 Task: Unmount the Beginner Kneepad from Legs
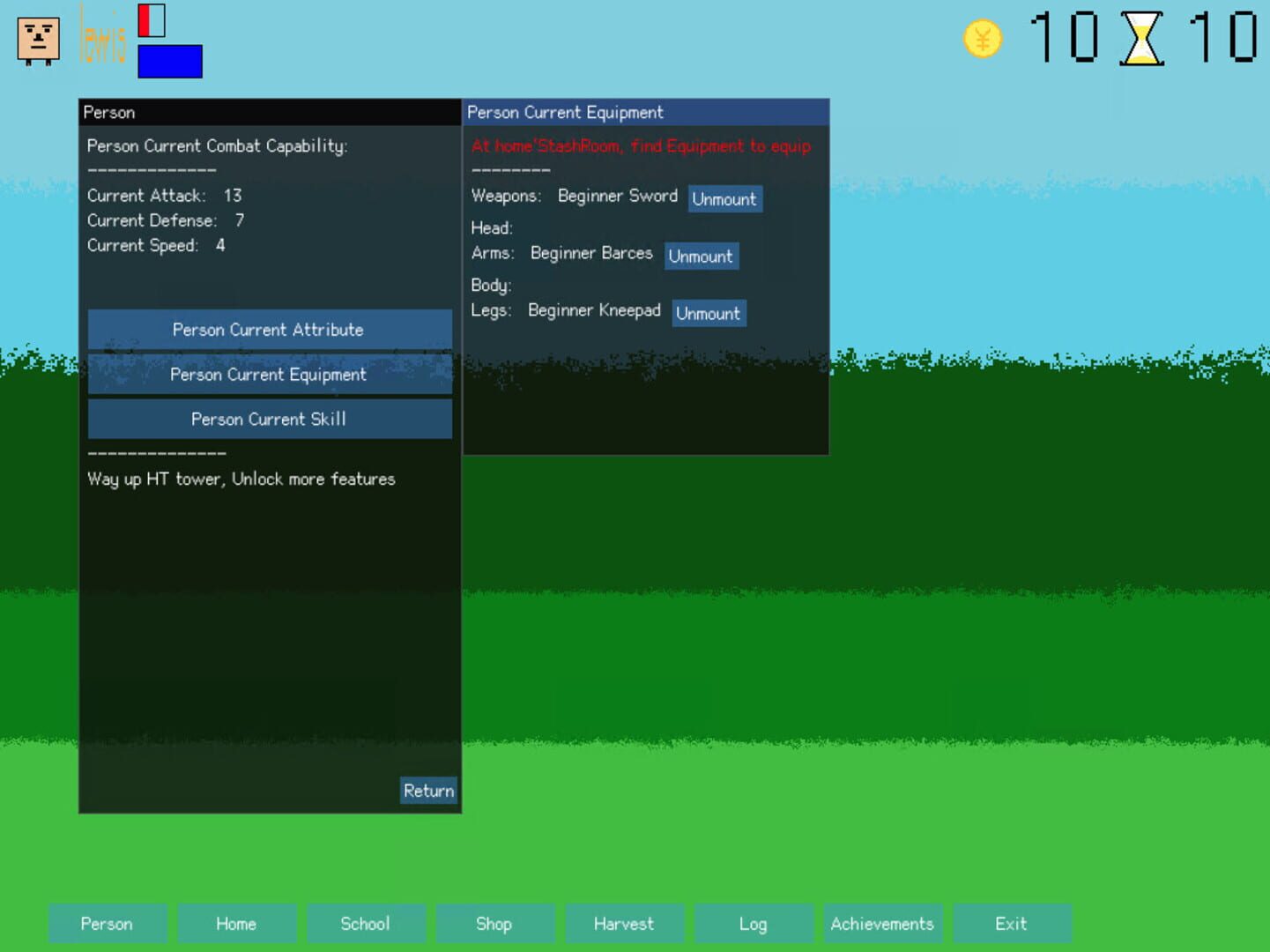709,314
